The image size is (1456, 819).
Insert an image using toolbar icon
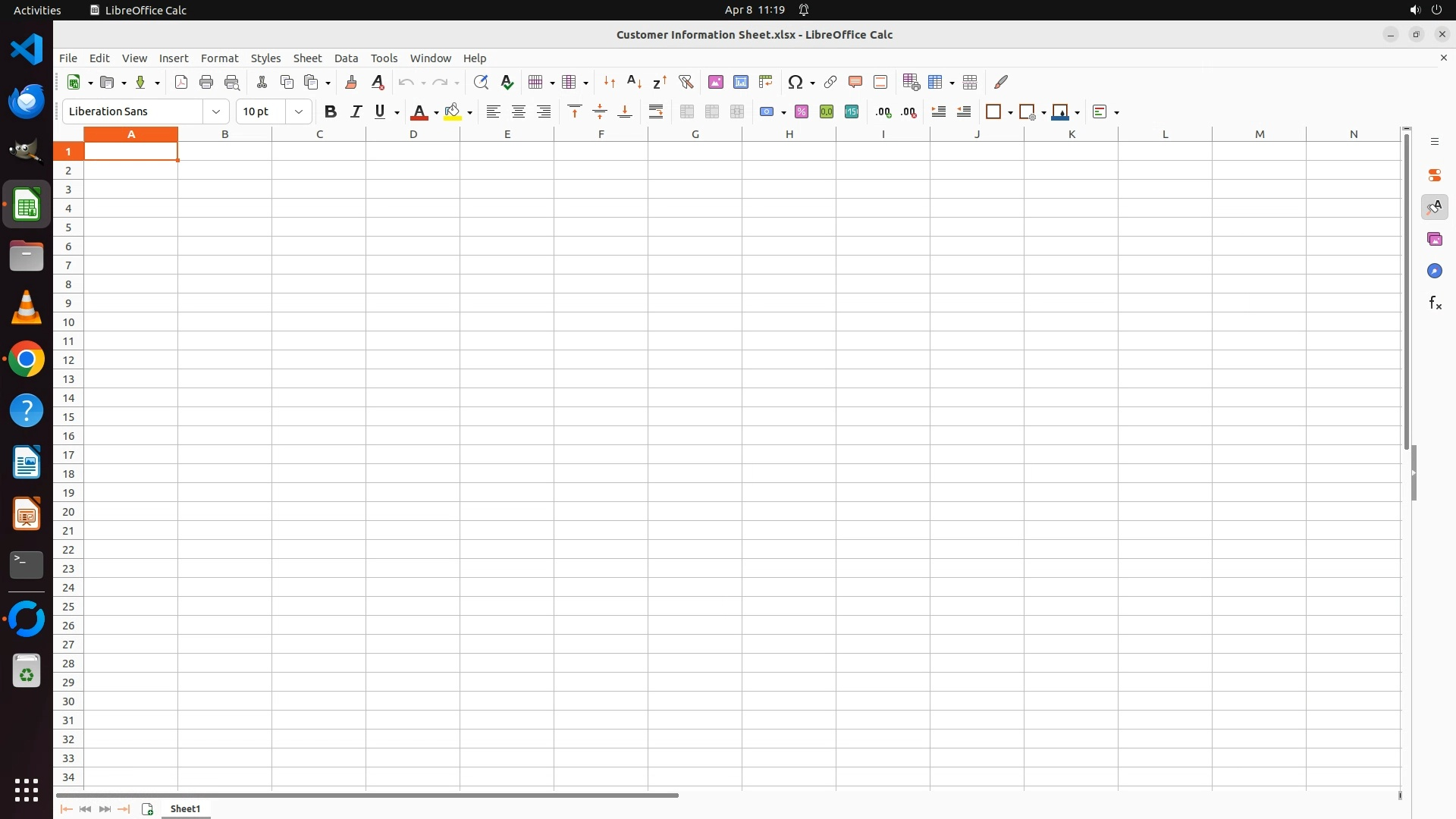(715, 82)
